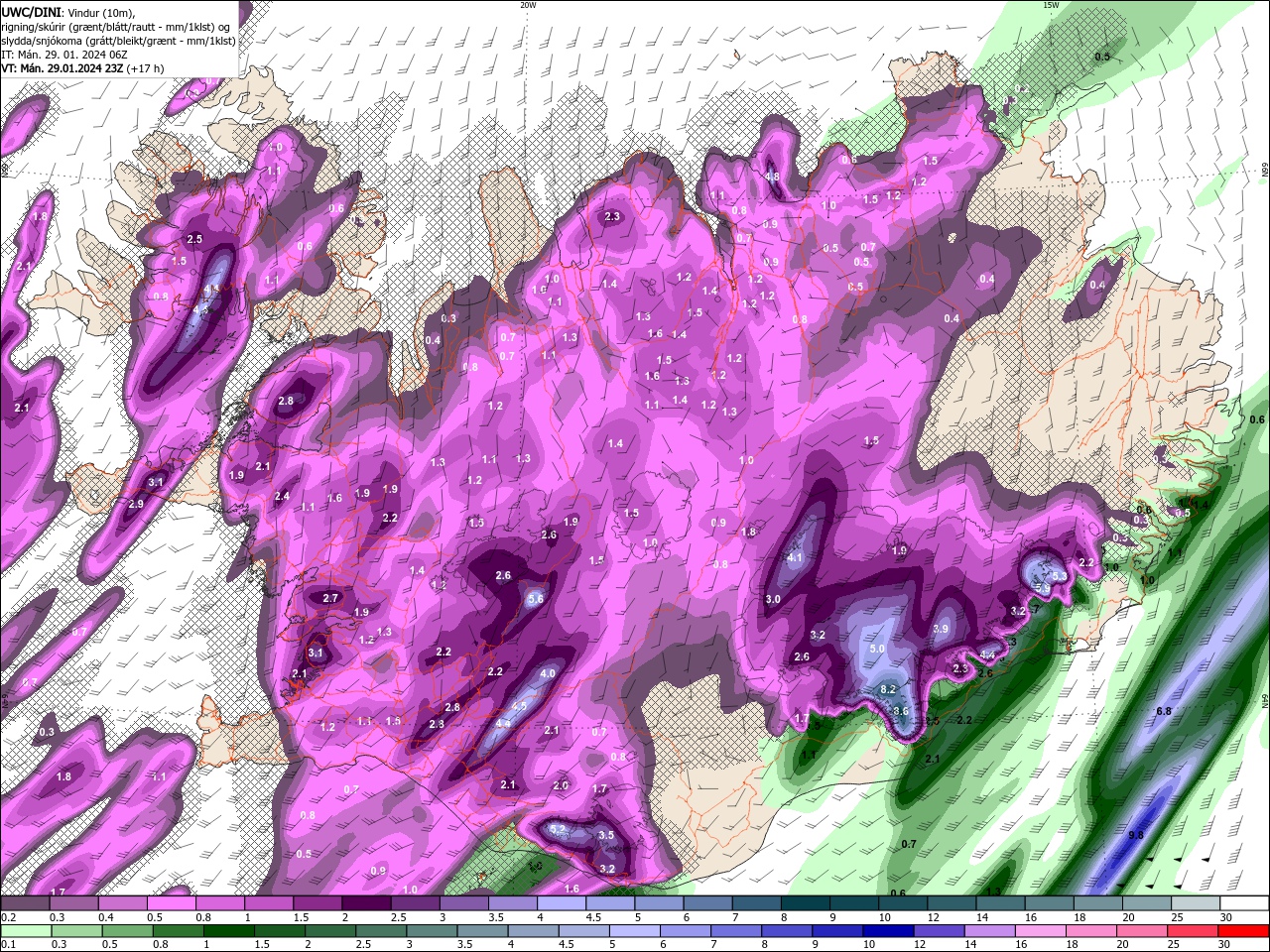Screen dimensions: 1270x952
Task: Select the bright pink 0.5–0.8 snow scale swatch
Action: tap(171, 903)
